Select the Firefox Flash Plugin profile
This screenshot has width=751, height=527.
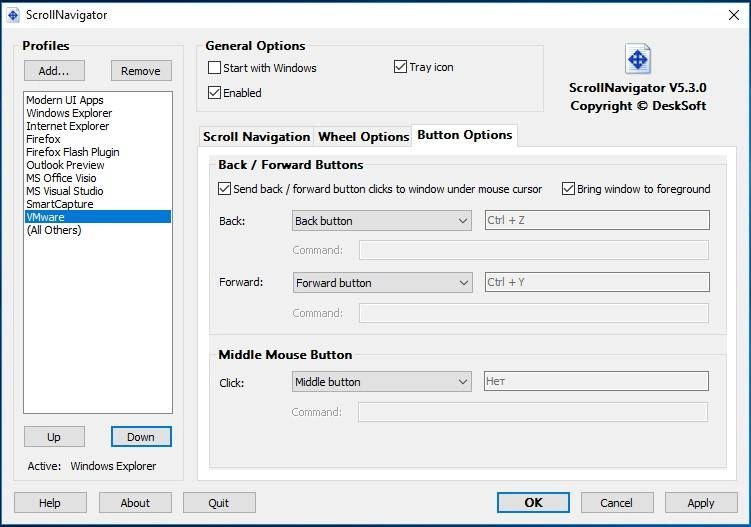[98, 152]
